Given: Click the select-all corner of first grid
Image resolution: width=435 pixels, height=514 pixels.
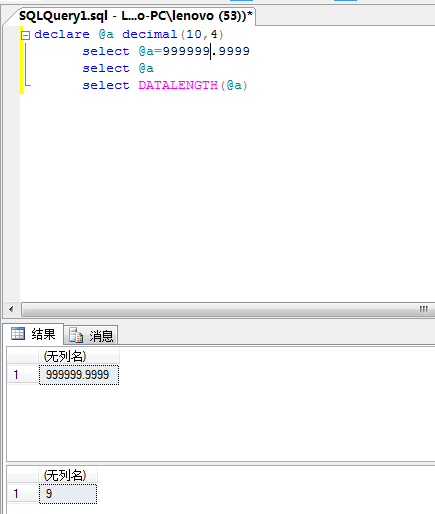Looking at the screenshot, I should click(23, 356).
